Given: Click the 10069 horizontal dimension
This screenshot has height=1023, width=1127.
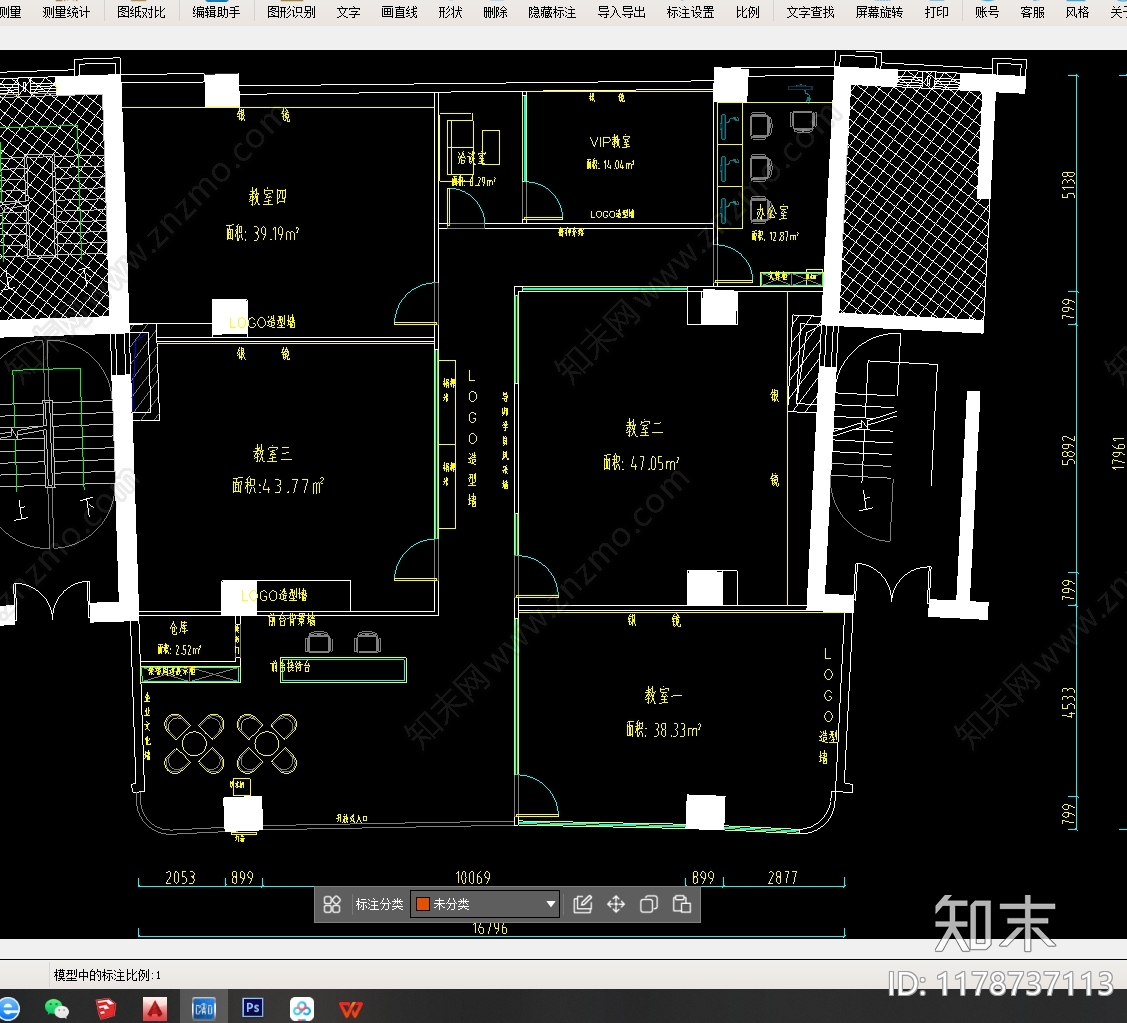Looking at the screenshot, I should point(473,878).
